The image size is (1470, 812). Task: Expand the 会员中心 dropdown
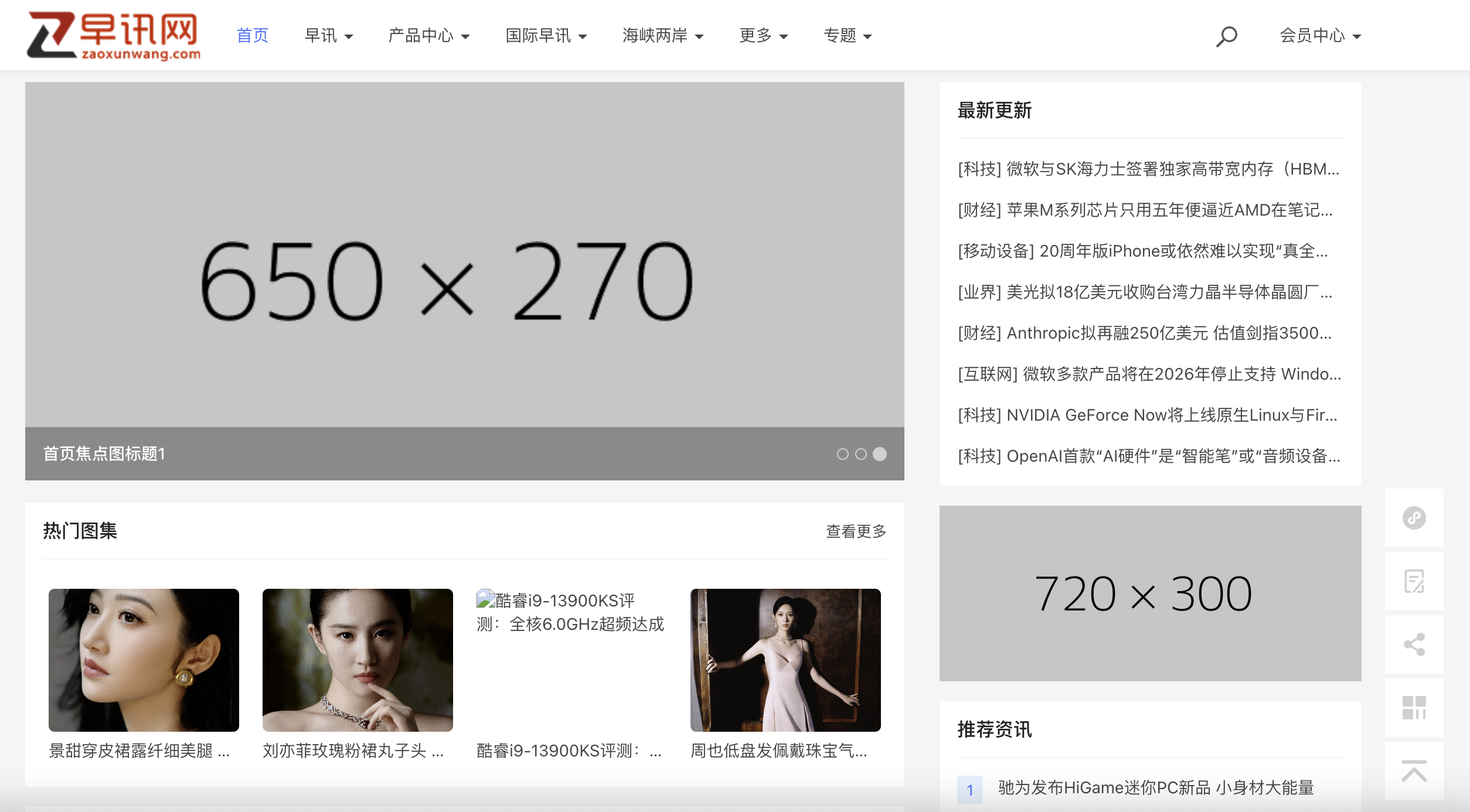1319,36
